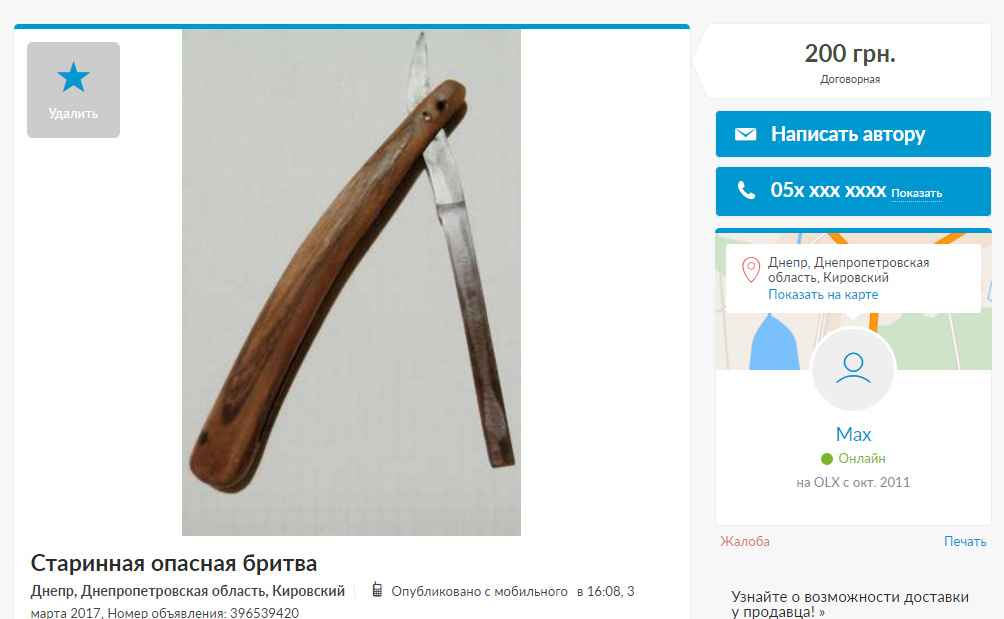Open the Написать автору message button

pyautogui.click(x=853, y=134)
